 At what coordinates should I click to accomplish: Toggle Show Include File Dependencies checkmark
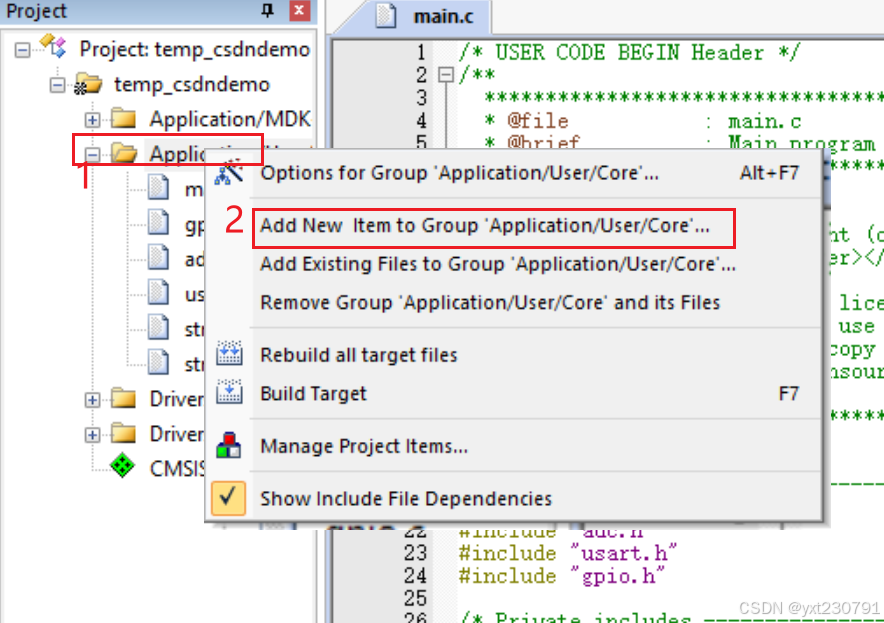click(x=228, y=498)
